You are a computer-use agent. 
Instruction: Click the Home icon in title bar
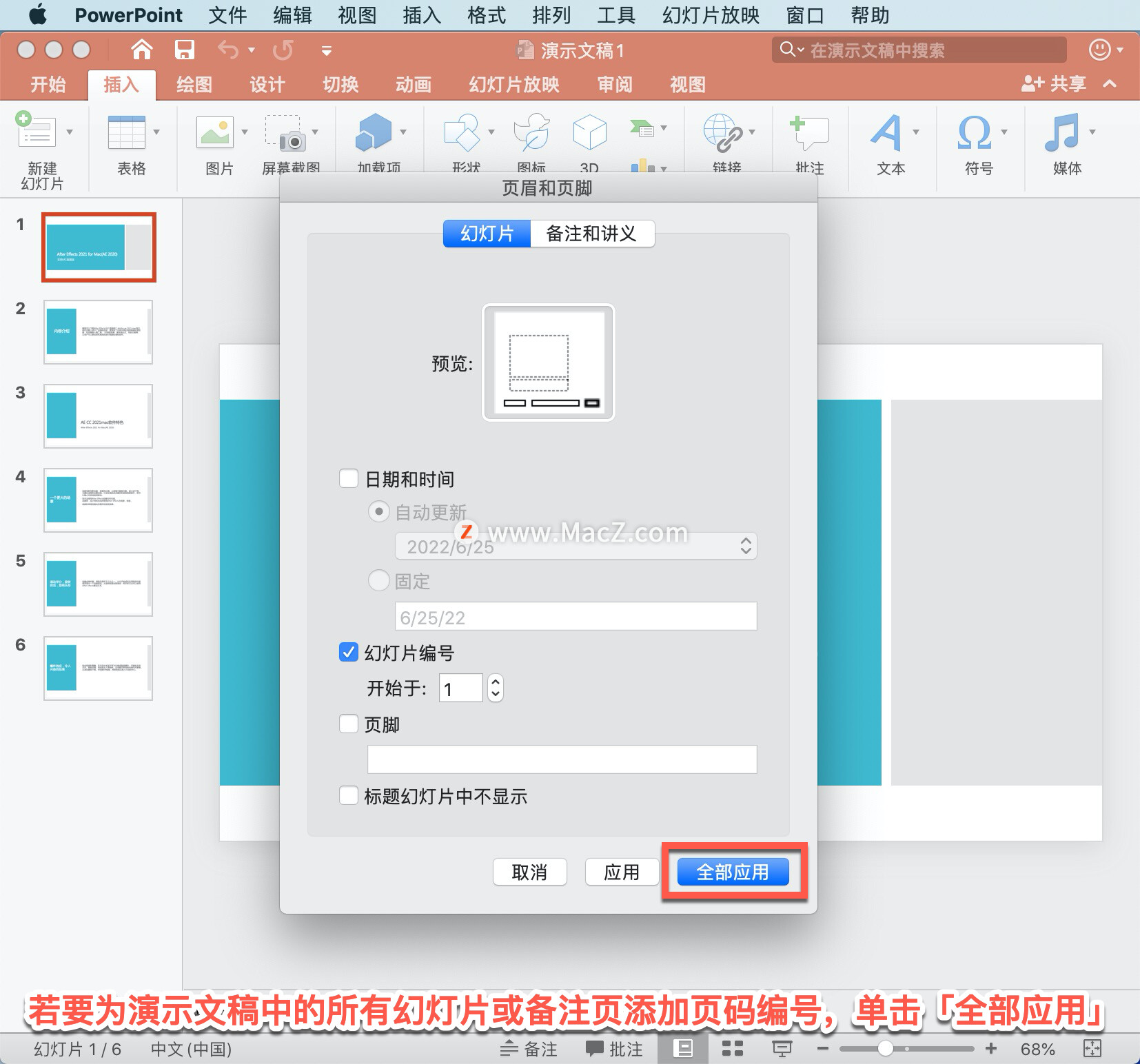click(141, 50)
